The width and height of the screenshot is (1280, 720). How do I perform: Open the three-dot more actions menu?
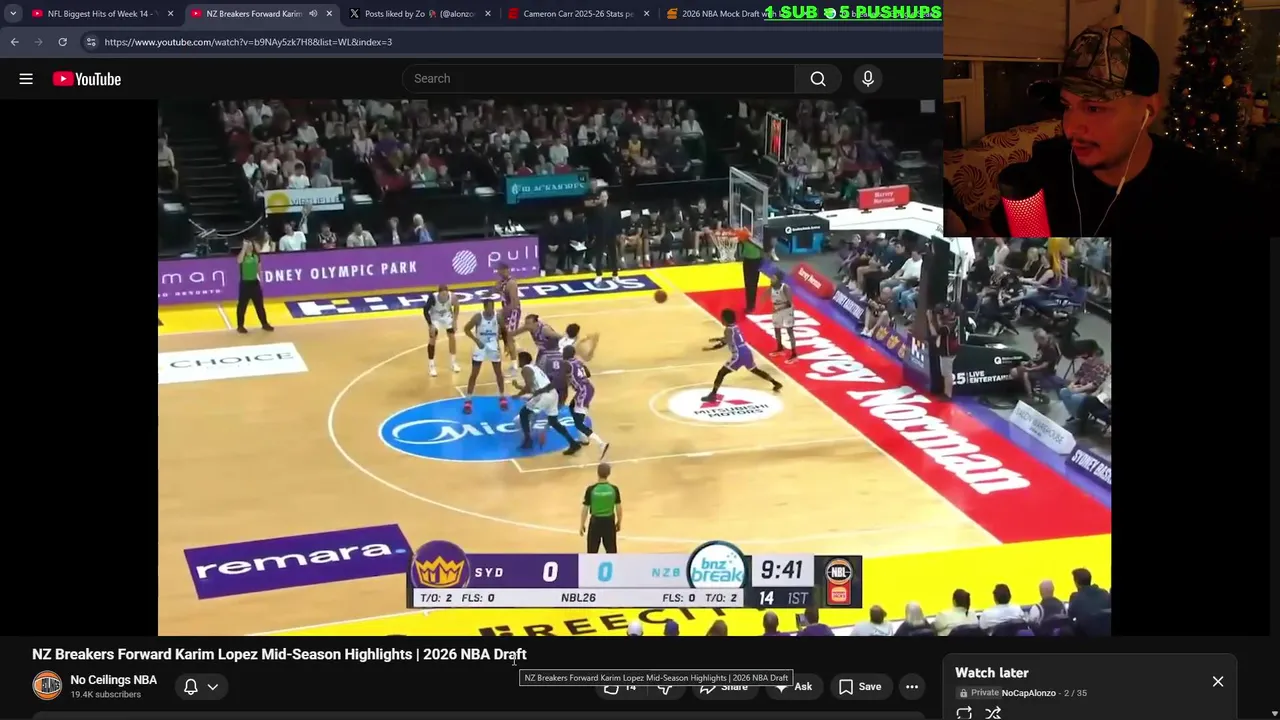[912, 687]
